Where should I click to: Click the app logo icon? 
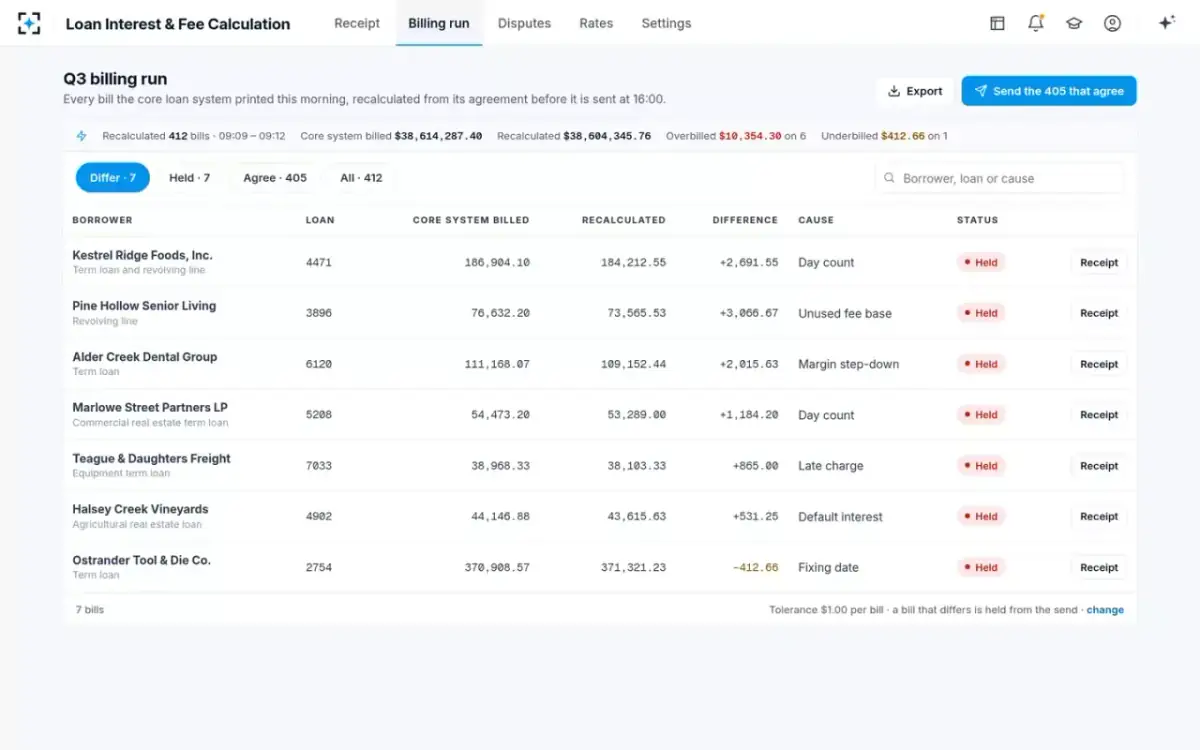(x=29, y=23)
